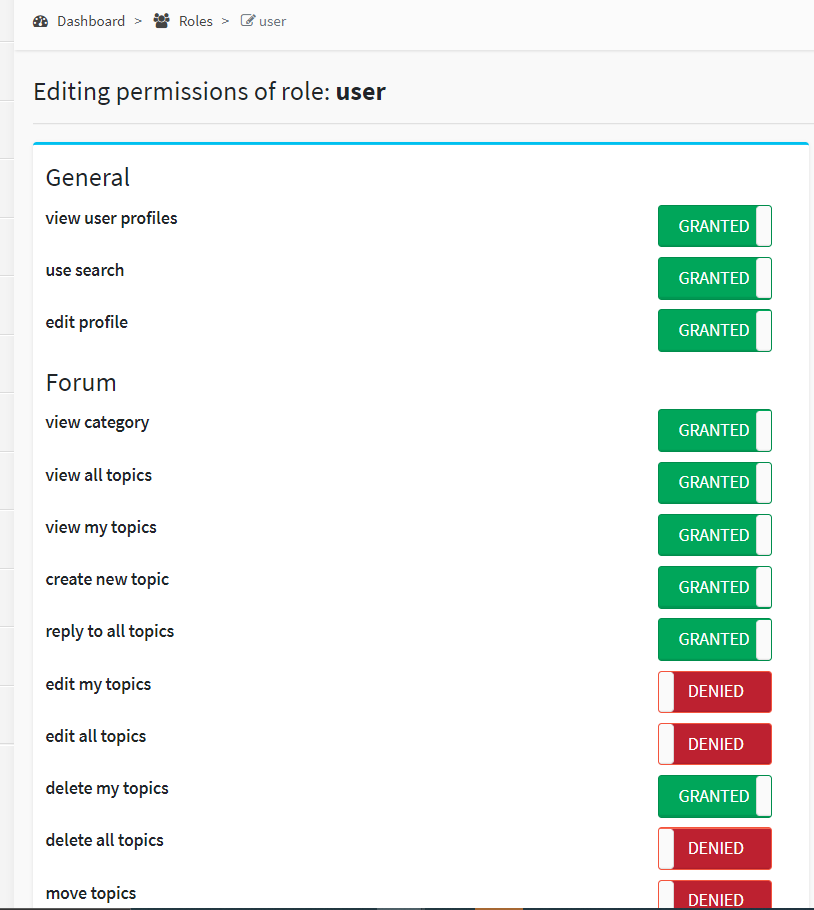Image resolution: width=814 pixels, height=910 pixels.
Task: Toggle the reply to all topics permission
Action: [715, 639]
